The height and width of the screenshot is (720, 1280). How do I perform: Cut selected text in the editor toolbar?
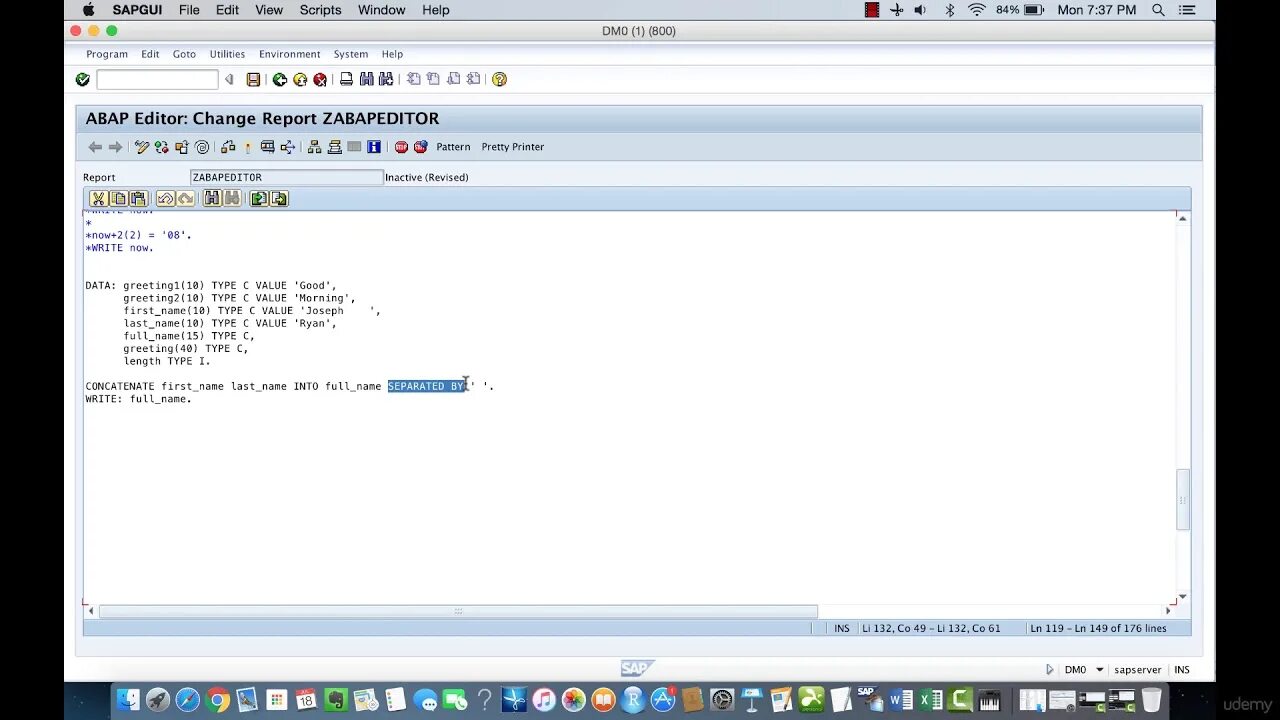coord(99,198)
